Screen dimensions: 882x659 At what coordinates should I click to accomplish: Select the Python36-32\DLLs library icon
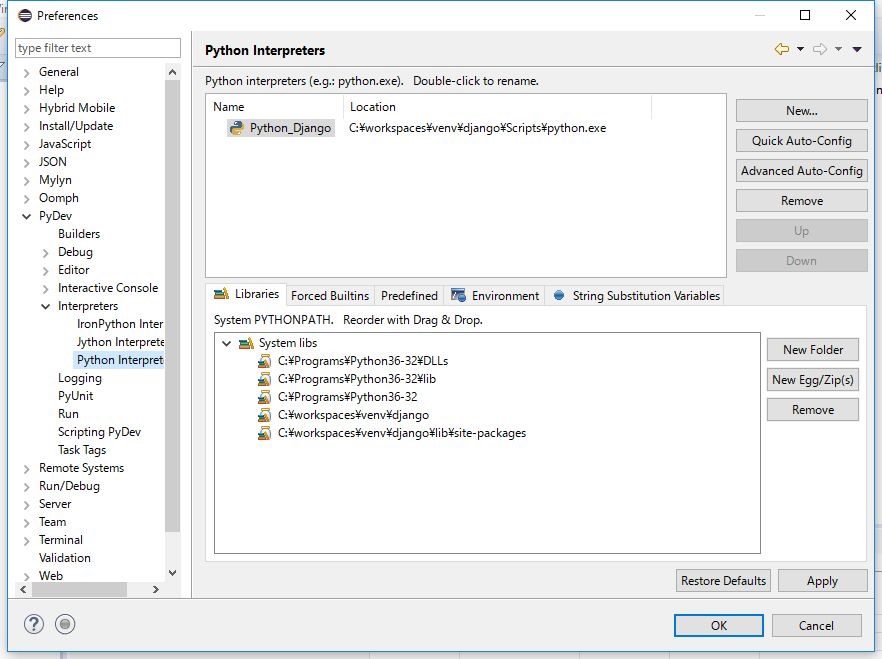264,361
